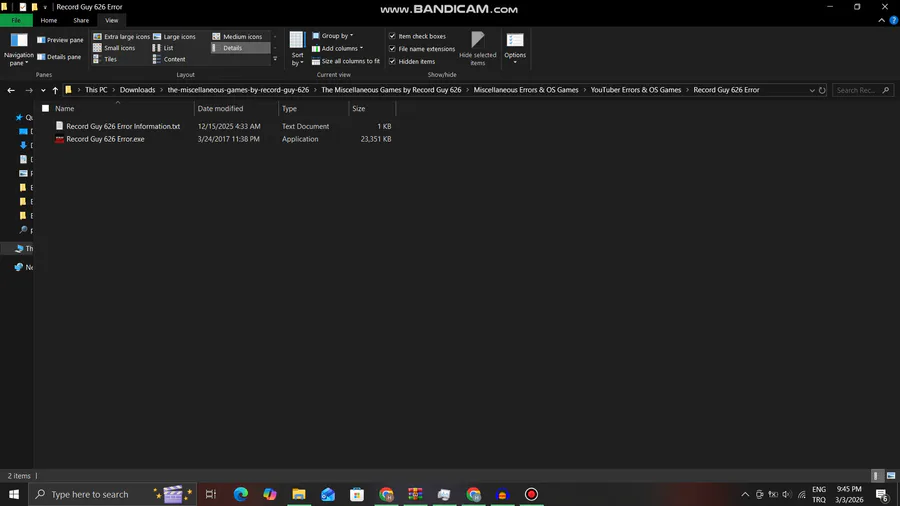Open WinRAR from the taskbar
900x506 pixels.
[415, 494]
